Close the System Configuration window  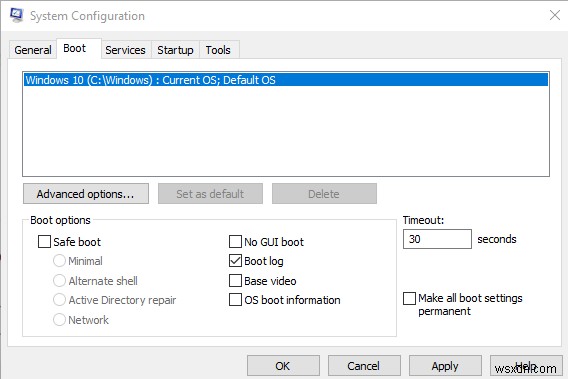555,15
